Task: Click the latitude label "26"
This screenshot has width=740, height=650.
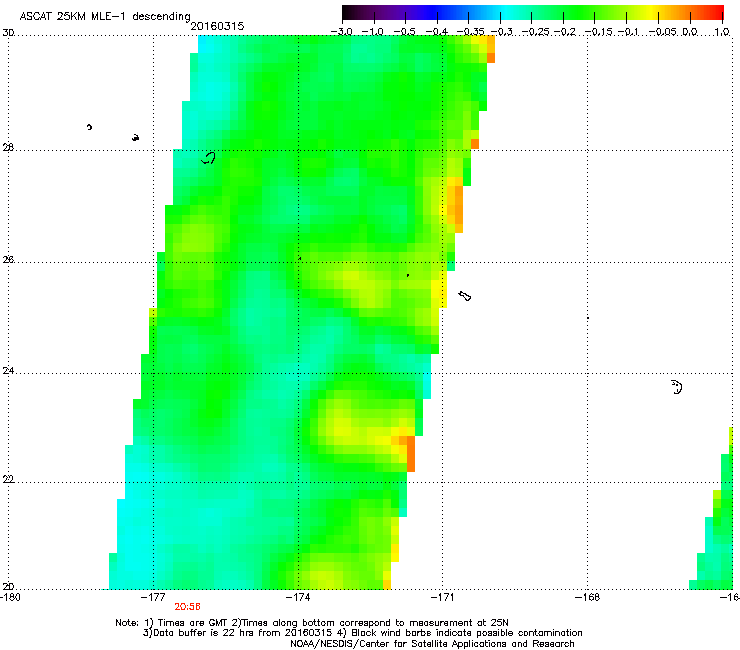Action: pos(8,260)
